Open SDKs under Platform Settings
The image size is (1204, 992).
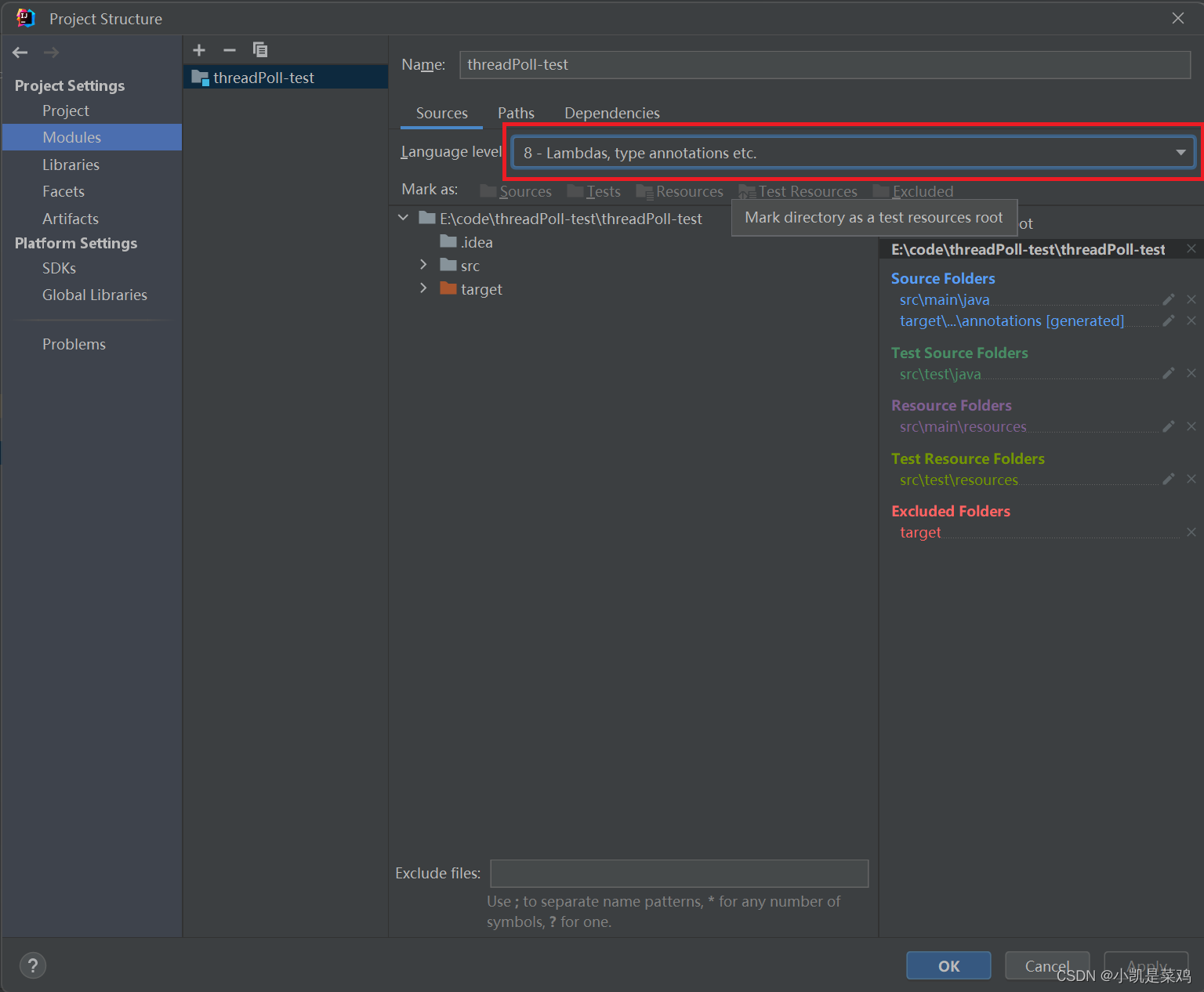pos(60,268)
